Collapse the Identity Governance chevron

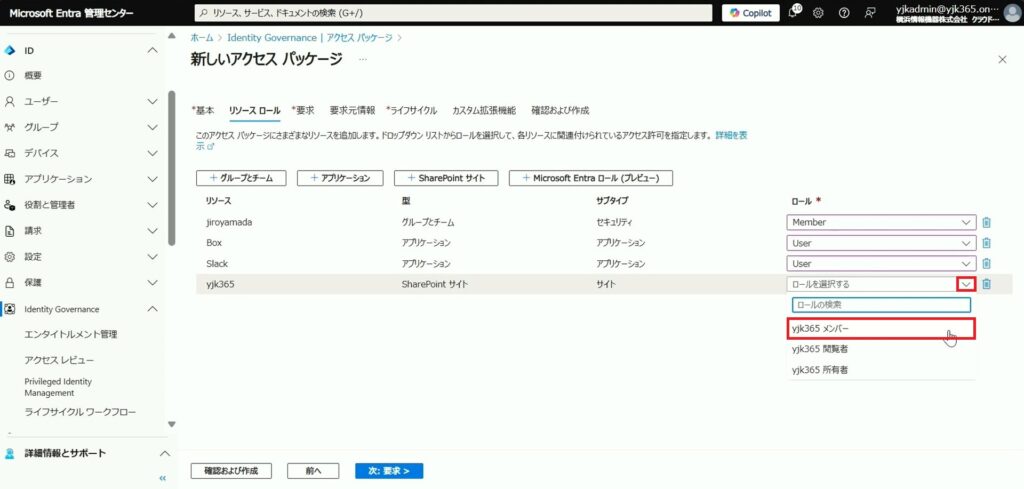click(x=152, y=309)
